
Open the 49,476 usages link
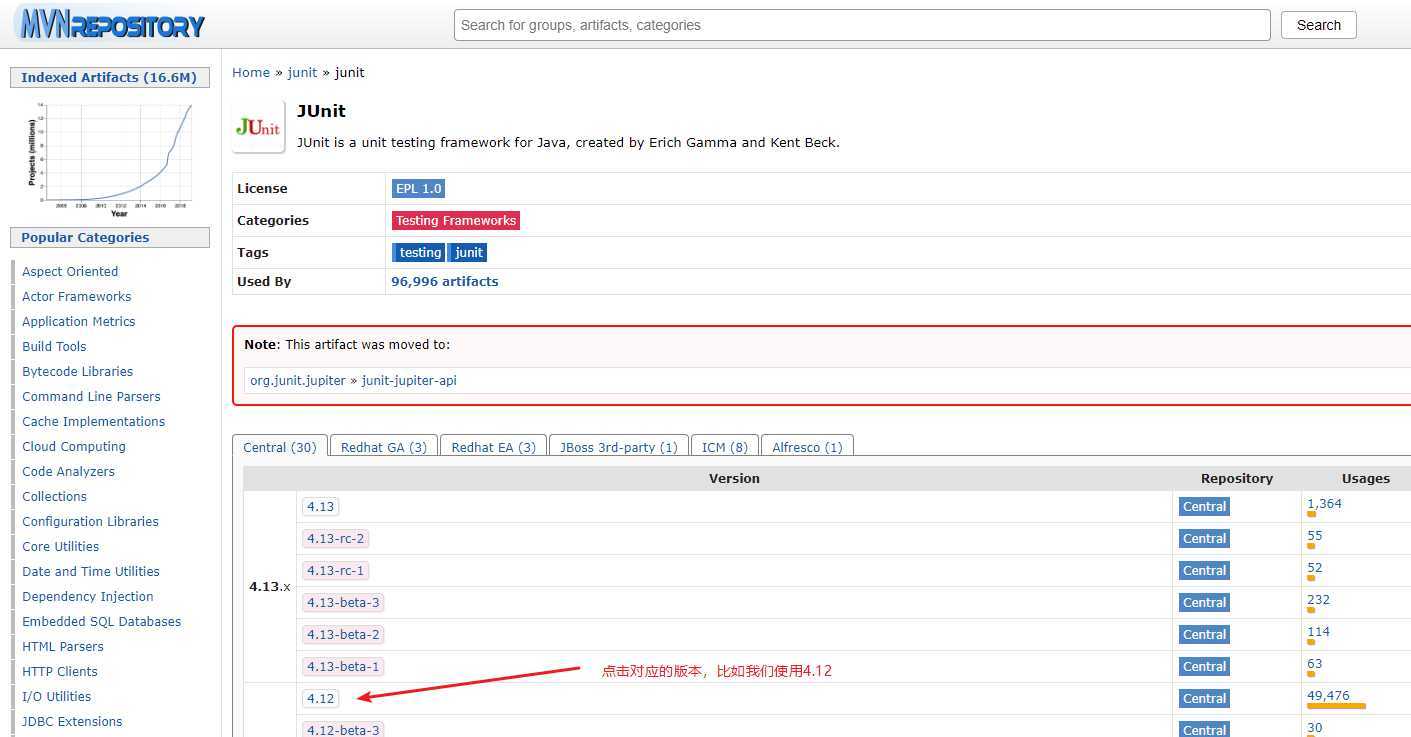1328,695
